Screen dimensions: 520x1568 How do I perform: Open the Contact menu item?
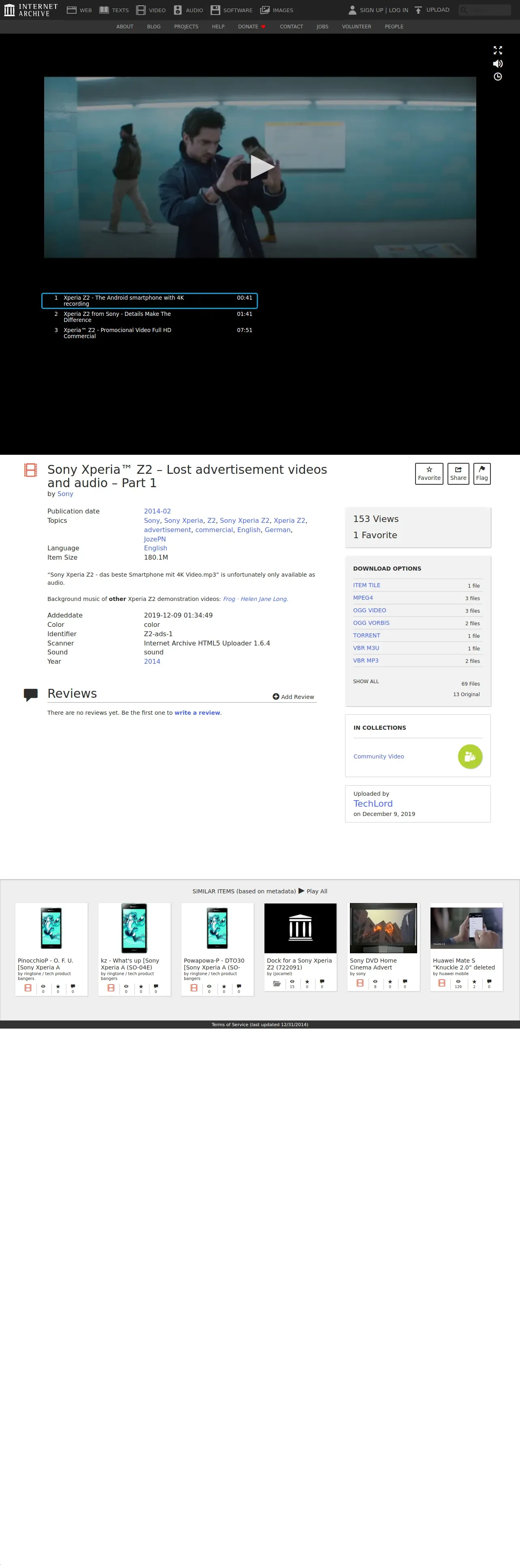coord(291,27)
